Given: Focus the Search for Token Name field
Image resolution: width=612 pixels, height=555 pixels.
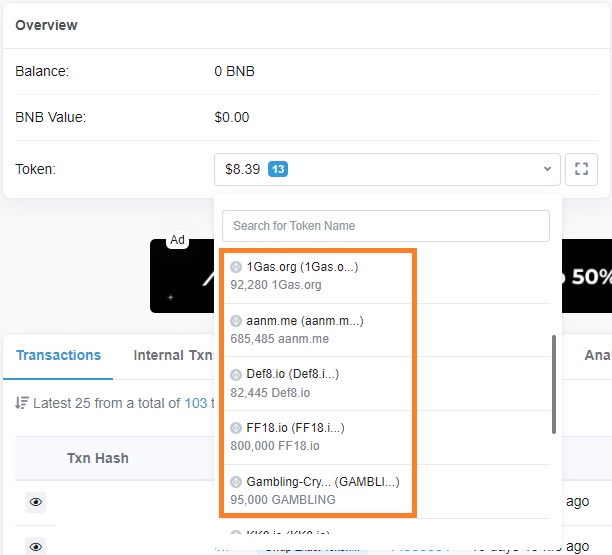Looking at the screenshot, I should coord(385,226).
